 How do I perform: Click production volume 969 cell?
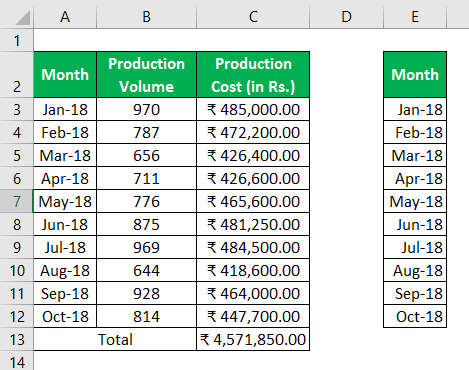147,247
